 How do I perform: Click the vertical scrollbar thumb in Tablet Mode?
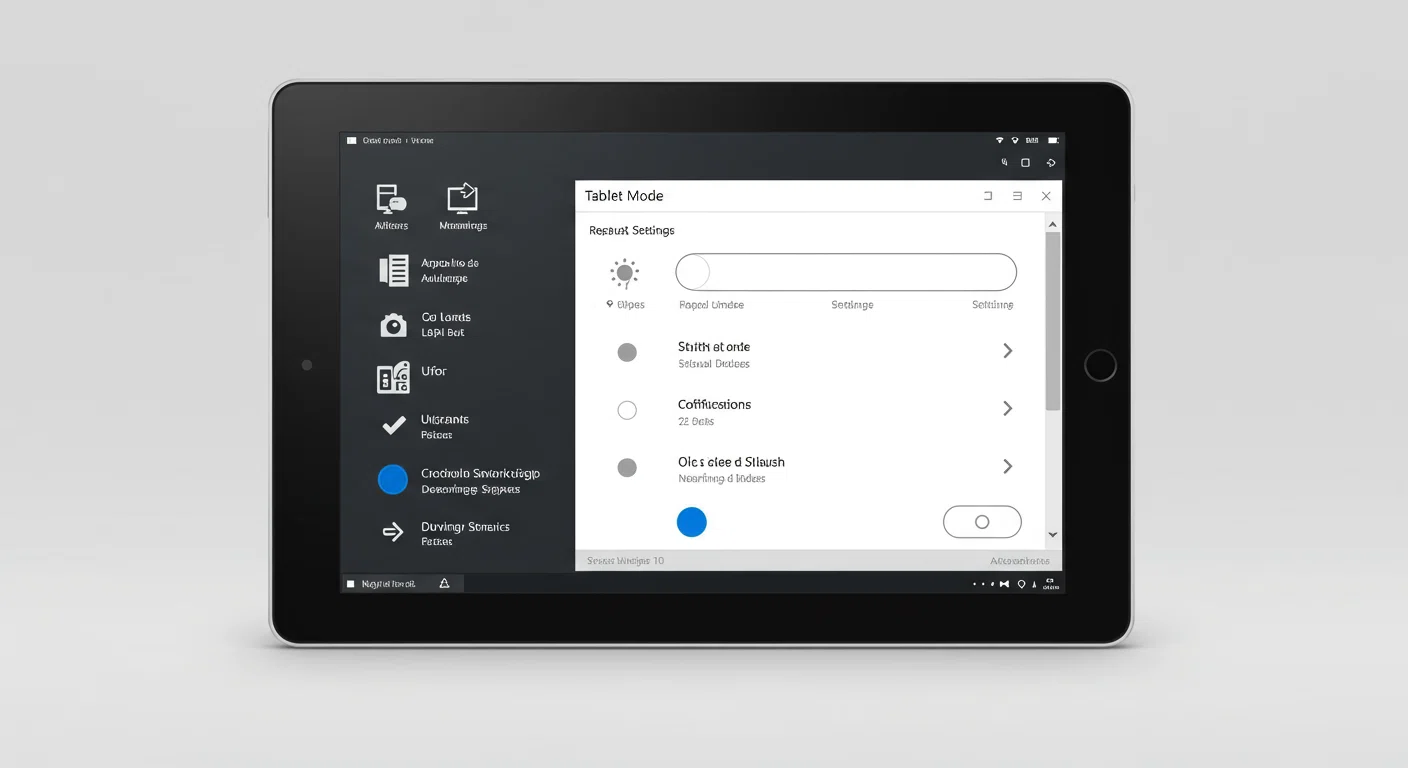pos(1052,321)
